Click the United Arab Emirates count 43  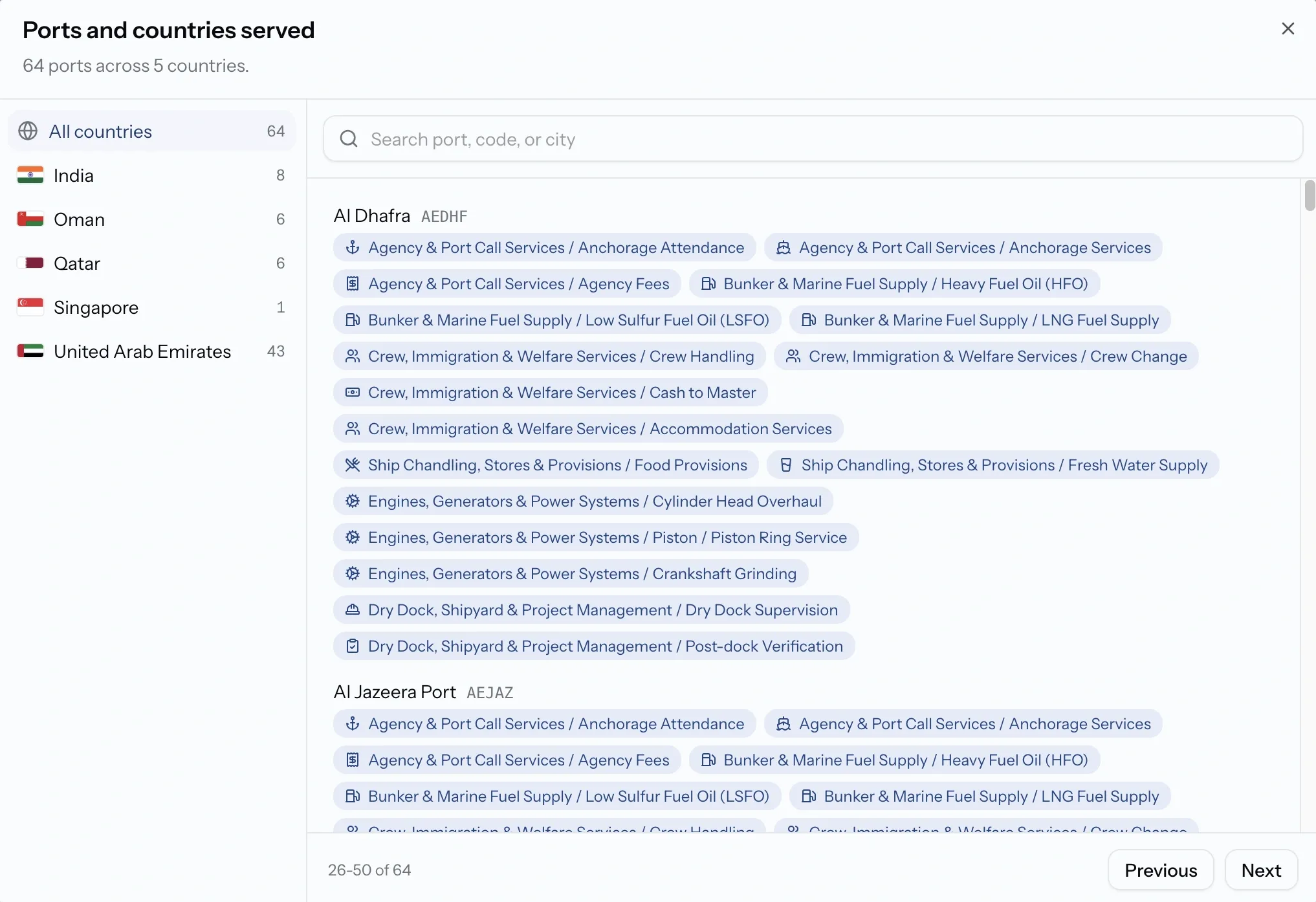tap(276, 351)
